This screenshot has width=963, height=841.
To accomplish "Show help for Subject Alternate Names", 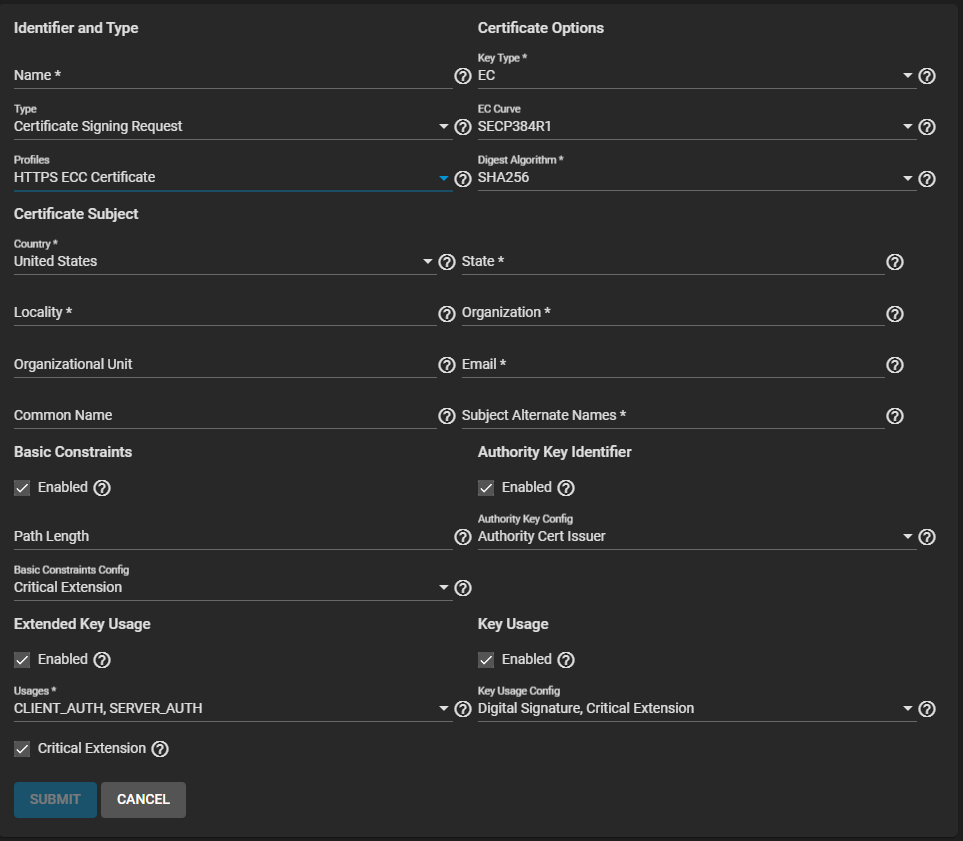I will pyautogui.click(x=895, y=416).
